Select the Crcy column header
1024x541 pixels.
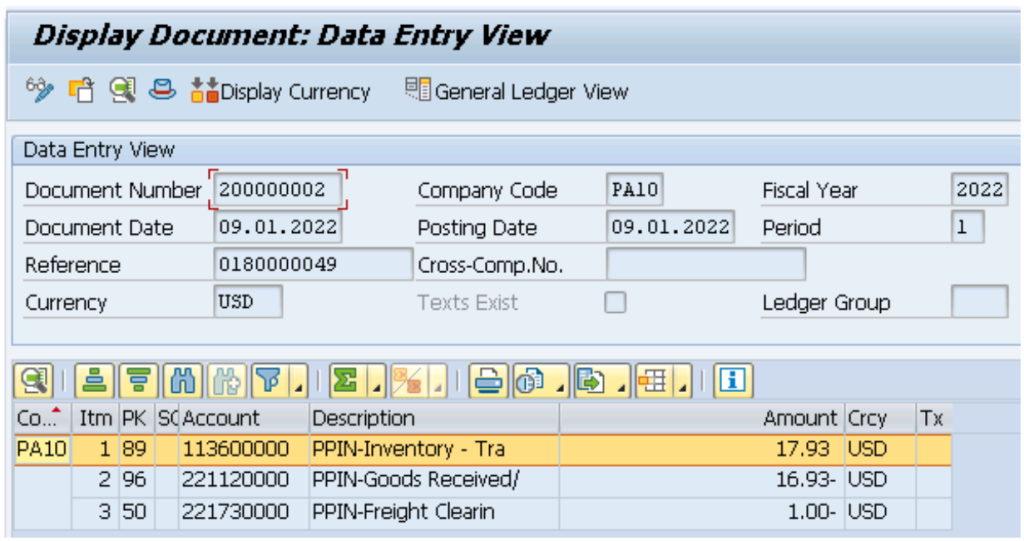pos(880,418)
